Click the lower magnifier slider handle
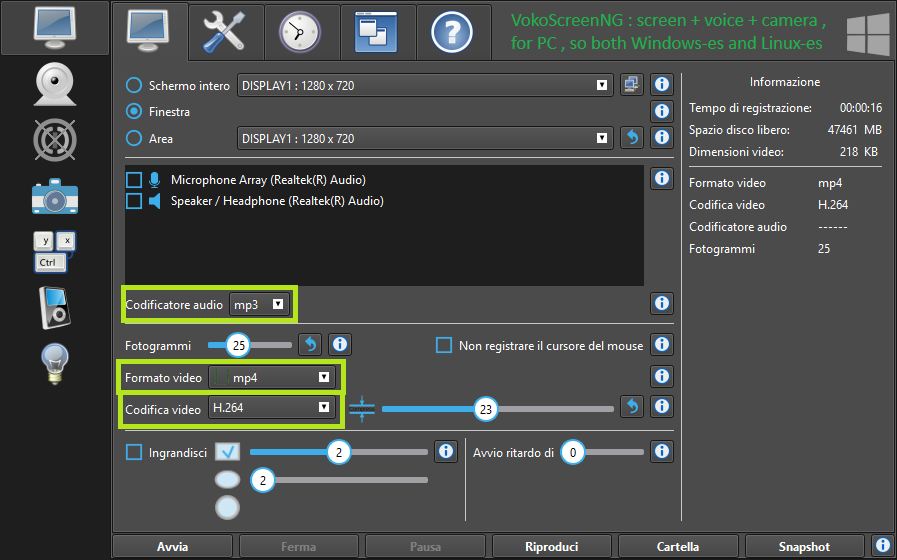Screen dimensions: 897x560 pyautogui.click(x=263, y=480)
